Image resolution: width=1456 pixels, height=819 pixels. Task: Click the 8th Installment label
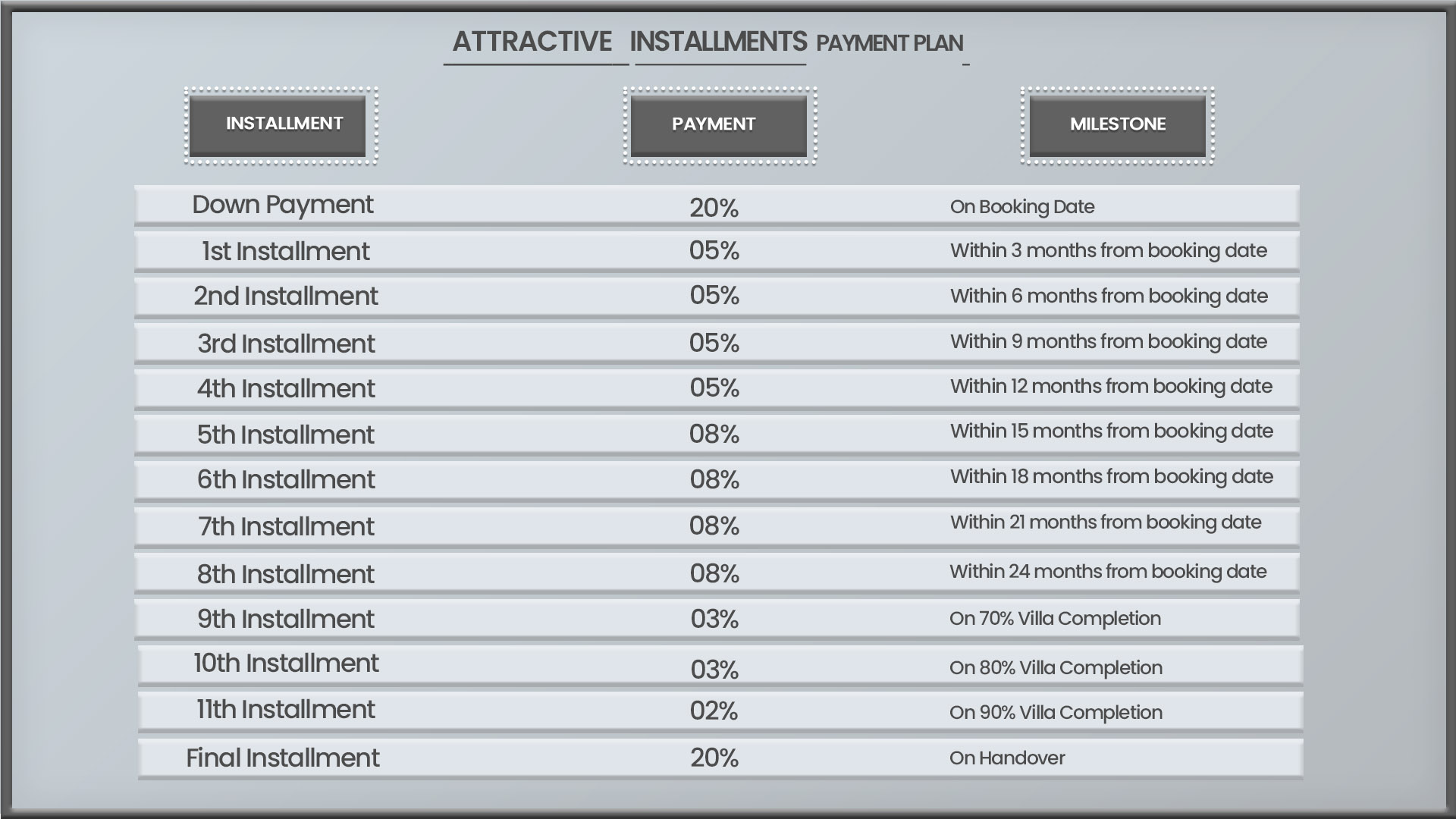[285, 574]
